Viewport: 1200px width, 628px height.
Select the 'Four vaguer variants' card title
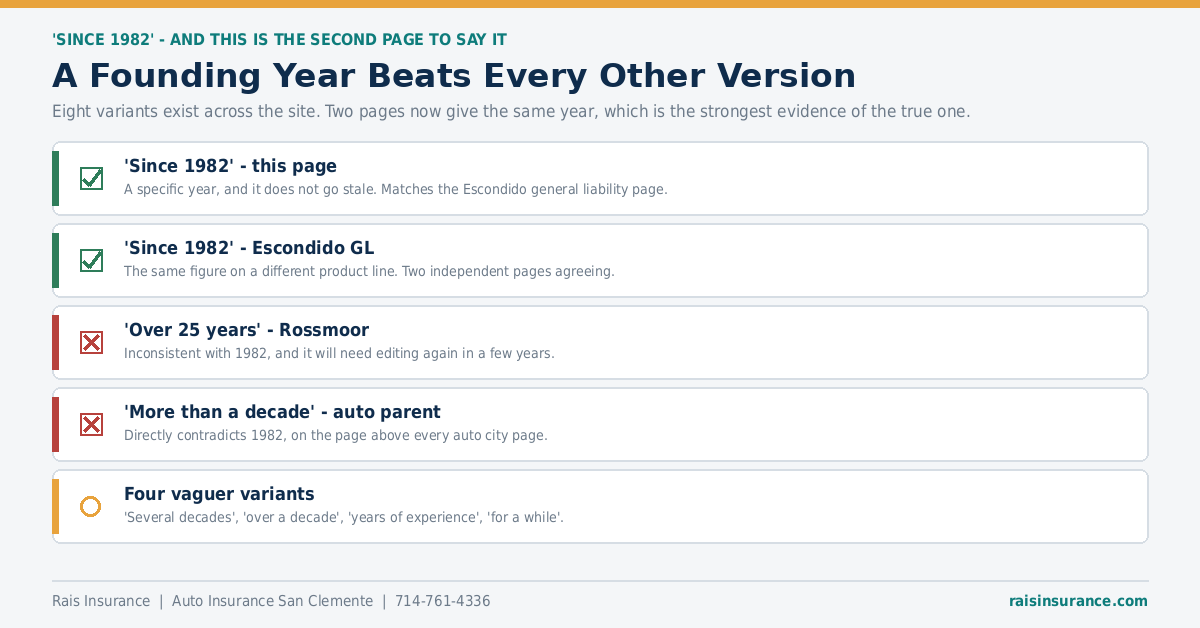click(219, 494)
